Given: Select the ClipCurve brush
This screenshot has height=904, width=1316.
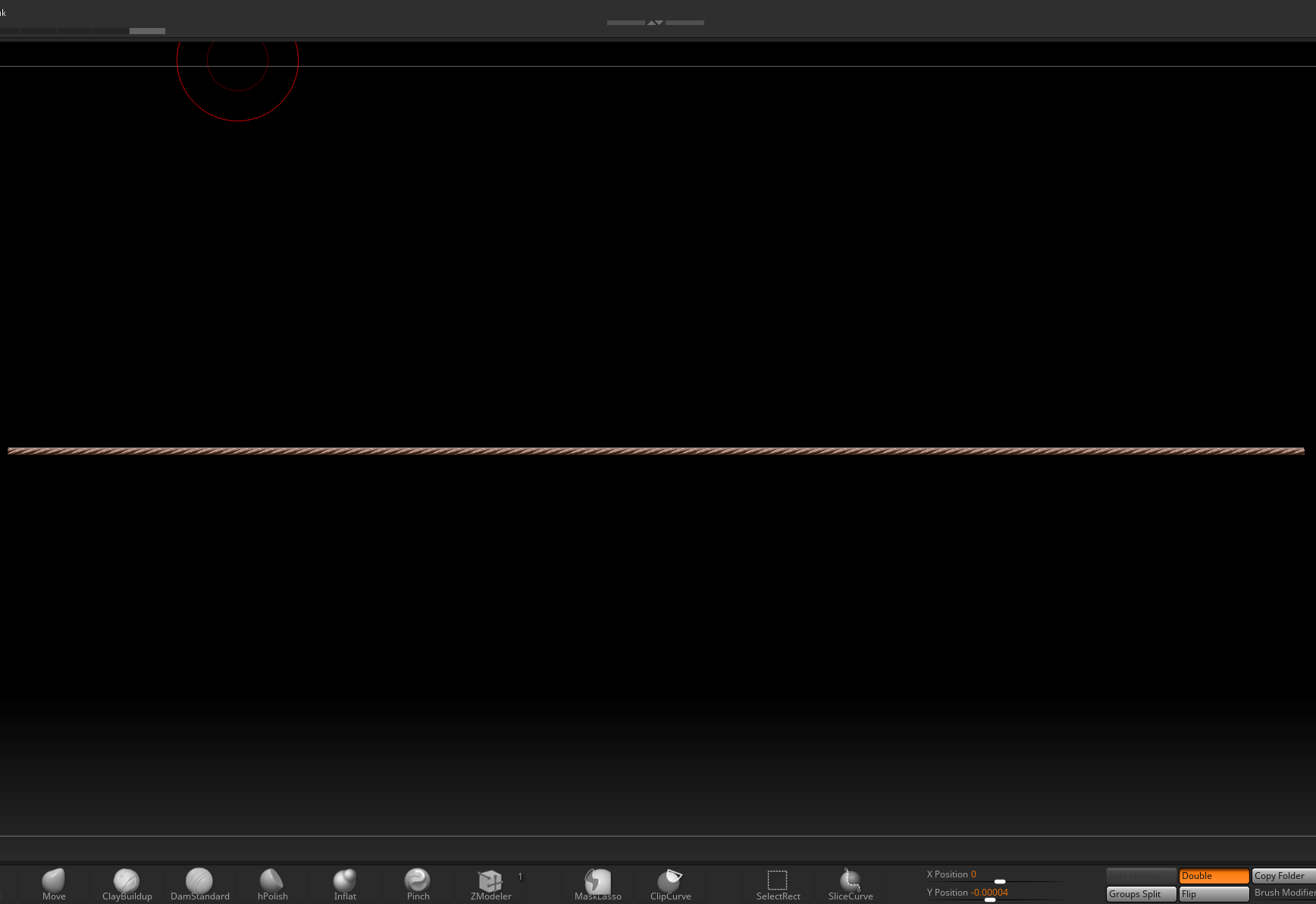Looking at the screenshot, I should pyautogui.click(x=670, y=884).
